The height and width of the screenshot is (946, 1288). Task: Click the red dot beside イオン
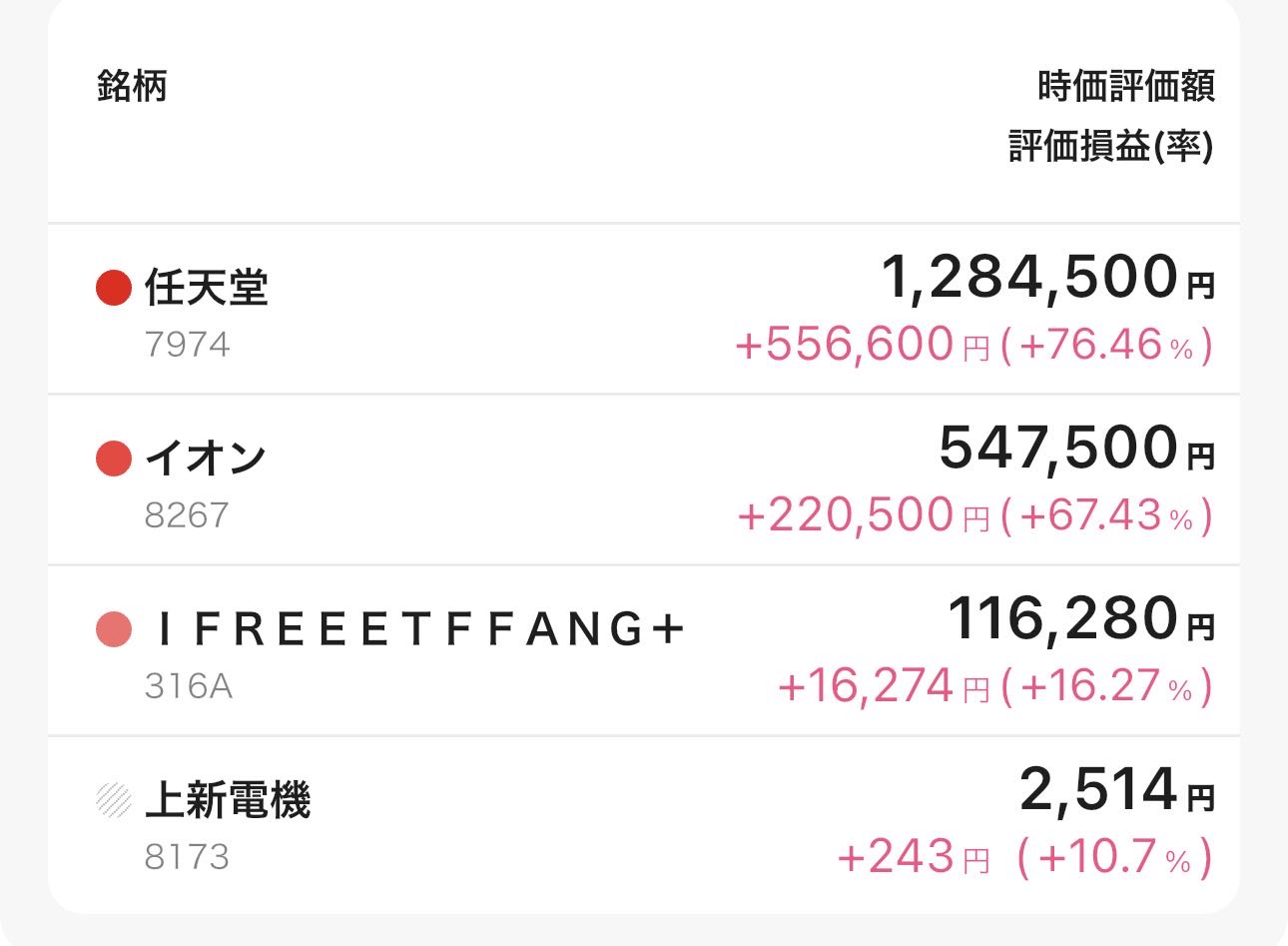point(114,459)
